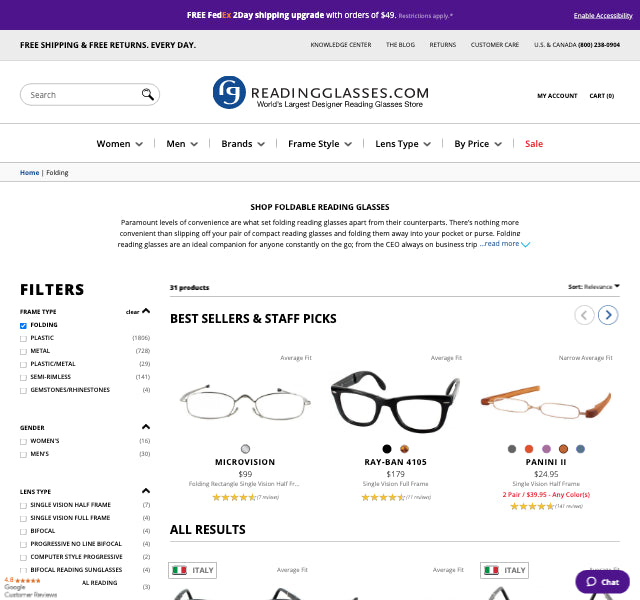Check Single Vision Half Frame filter
This screenshot has height=600, width=640.
pos(23,506)
